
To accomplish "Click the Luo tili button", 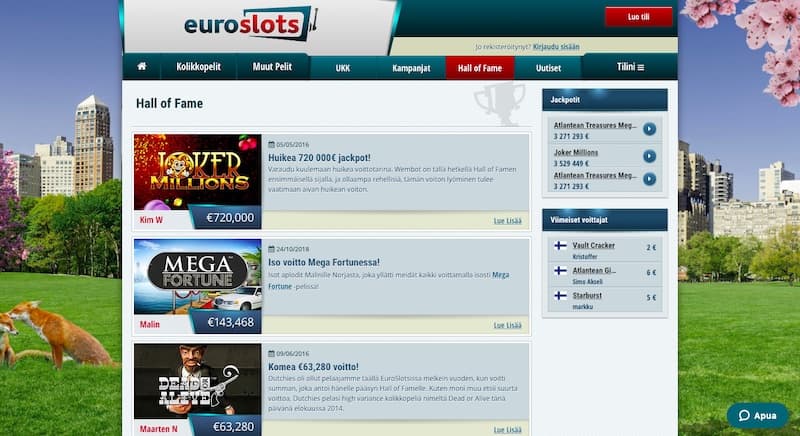I will tap(638, 17).
